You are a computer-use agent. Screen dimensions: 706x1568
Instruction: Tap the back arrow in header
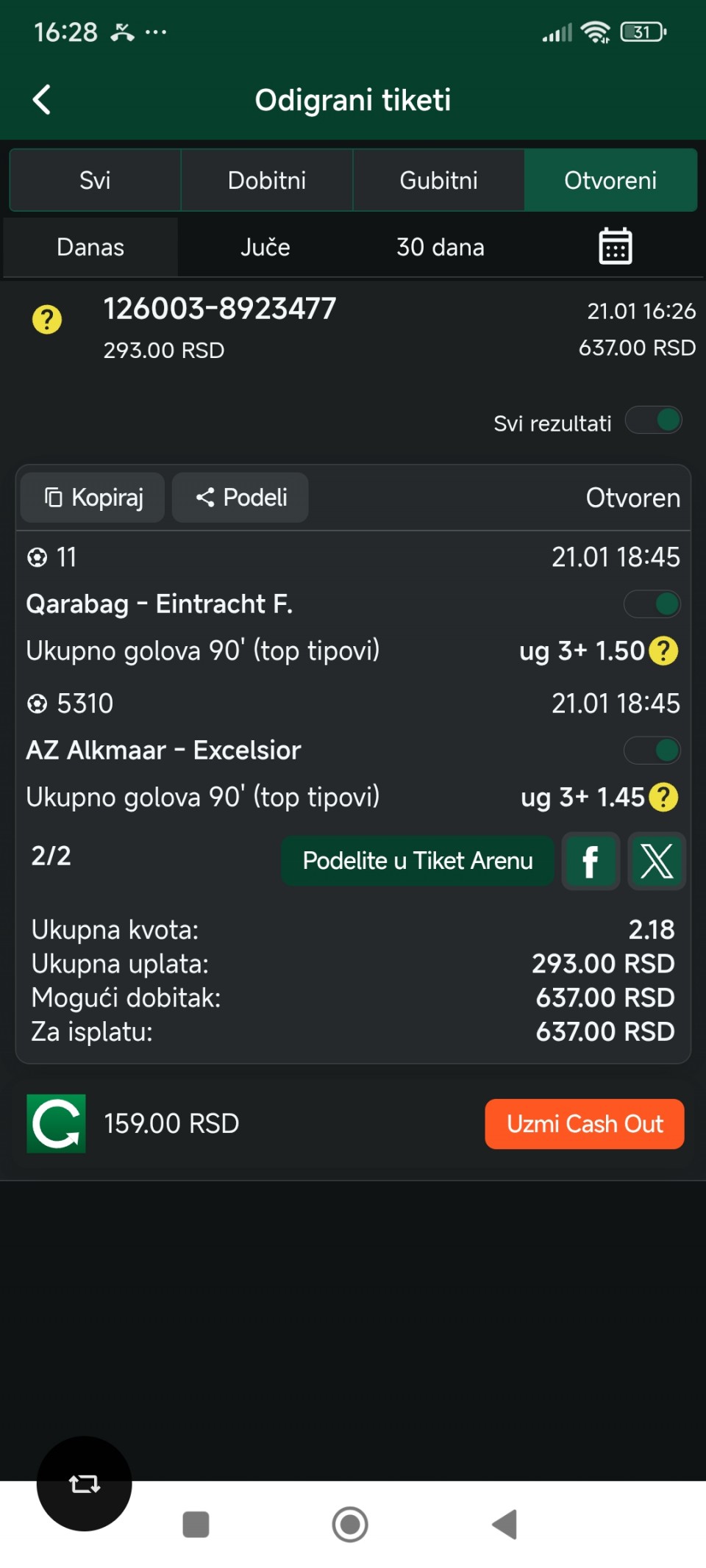tap(42, 100)
